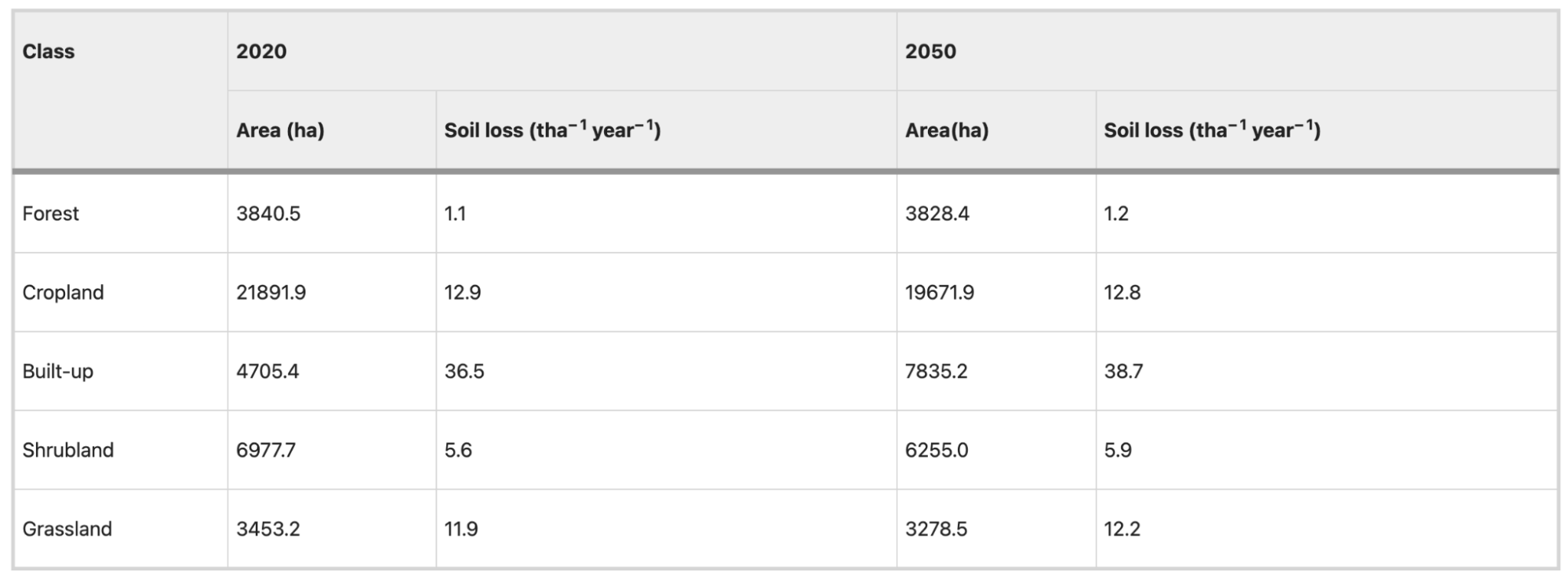Click the Shrubland 2050 area 6255.0
The width and height of the screenshot is (1568, 579).
pos(937,450)
